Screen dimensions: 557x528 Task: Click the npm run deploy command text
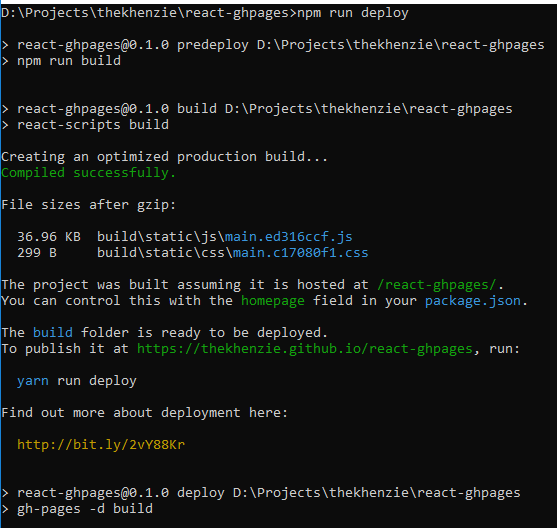353,13
